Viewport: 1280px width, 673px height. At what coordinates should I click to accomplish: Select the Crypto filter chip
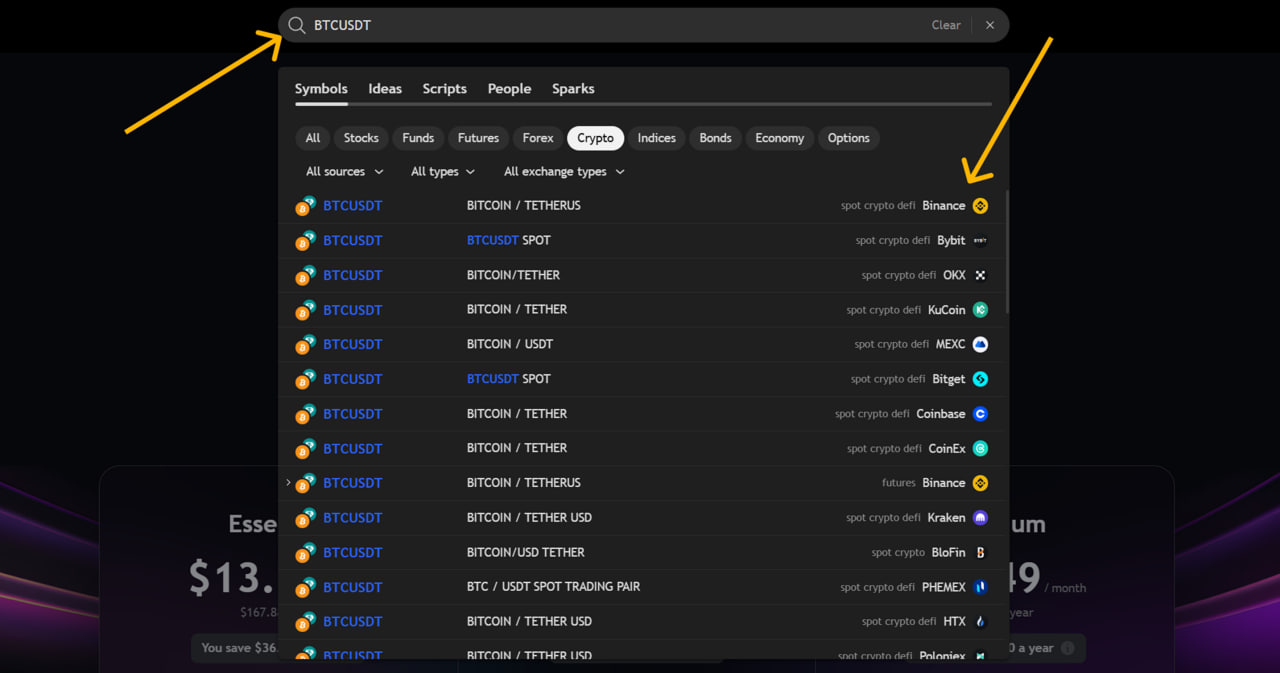pos(596,138)
